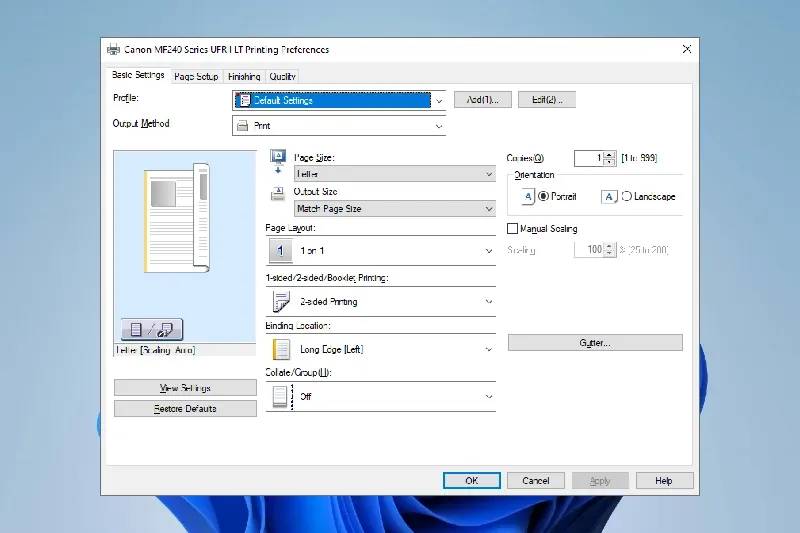Confirm with the OK button

click(x=472, y=480)
